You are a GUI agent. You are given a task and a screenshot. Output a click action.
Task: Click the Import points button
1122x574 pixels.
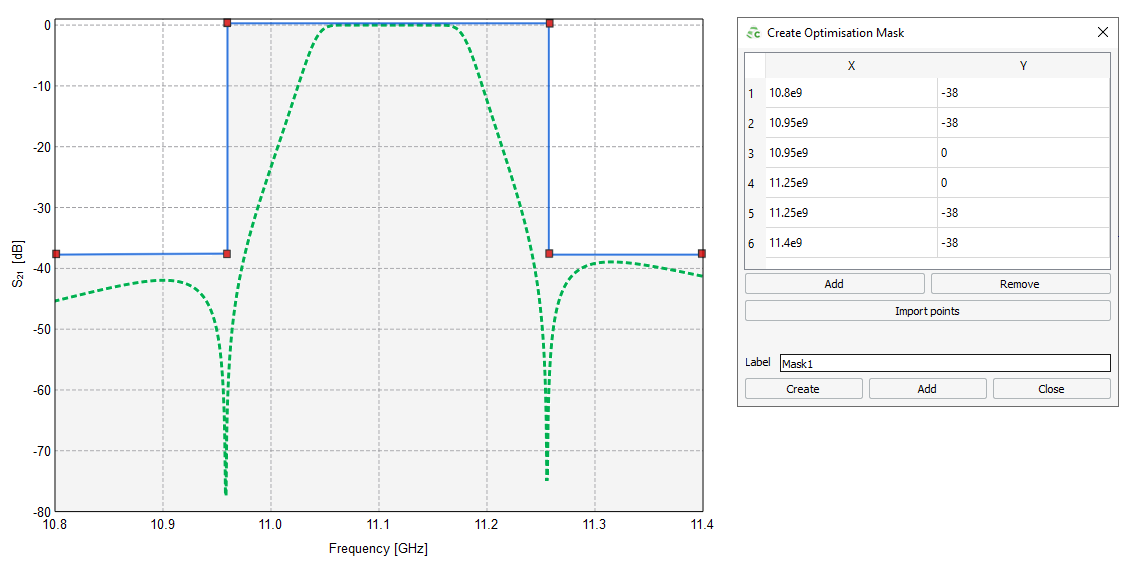(x=927, y=311)
